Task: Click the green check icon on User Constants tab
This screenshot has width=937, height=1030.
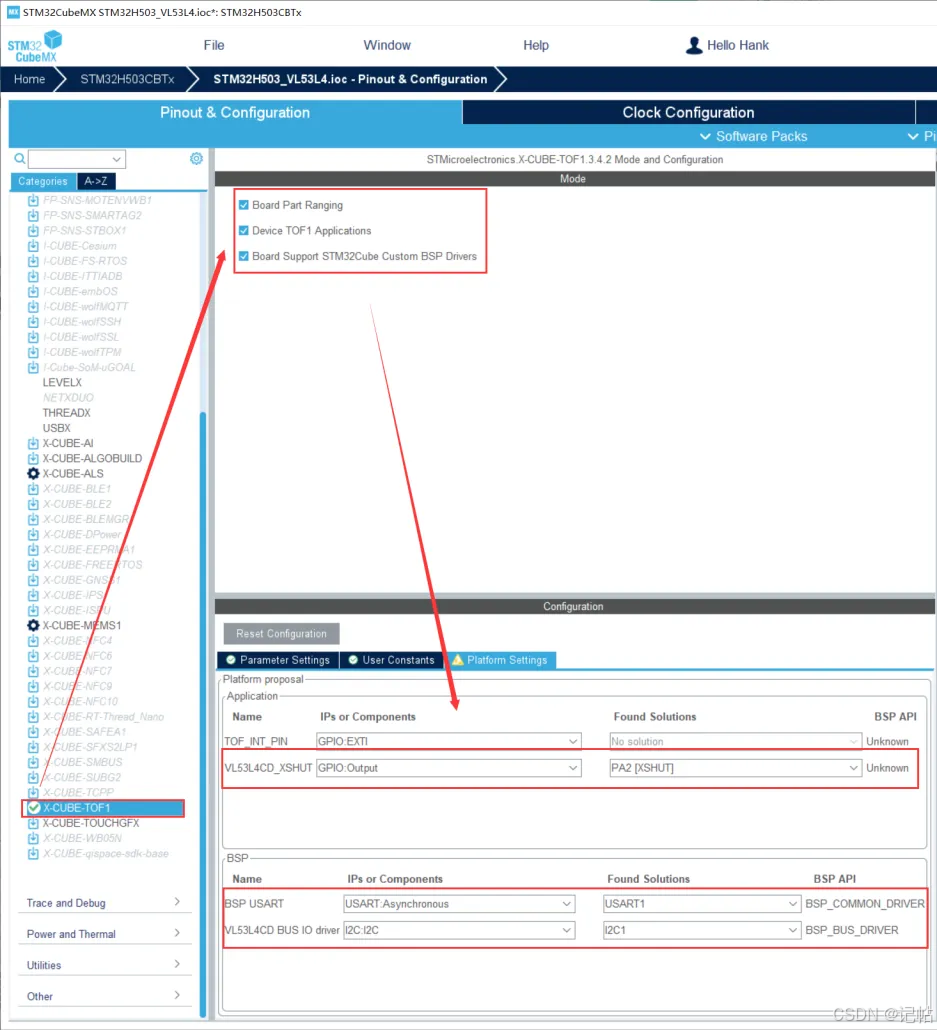Action: [x=353, y=660]
